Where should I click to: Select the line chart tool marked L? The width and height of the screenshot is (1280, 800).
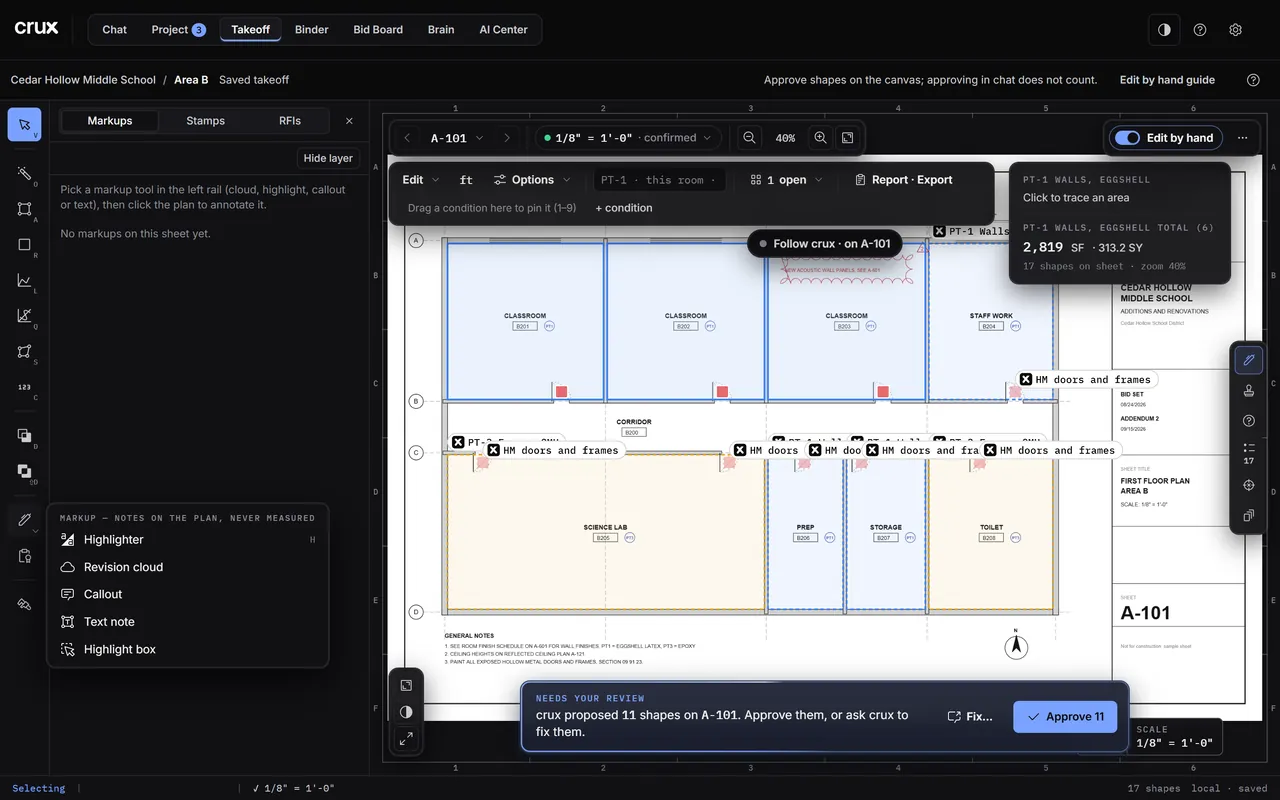pos(24,281)
